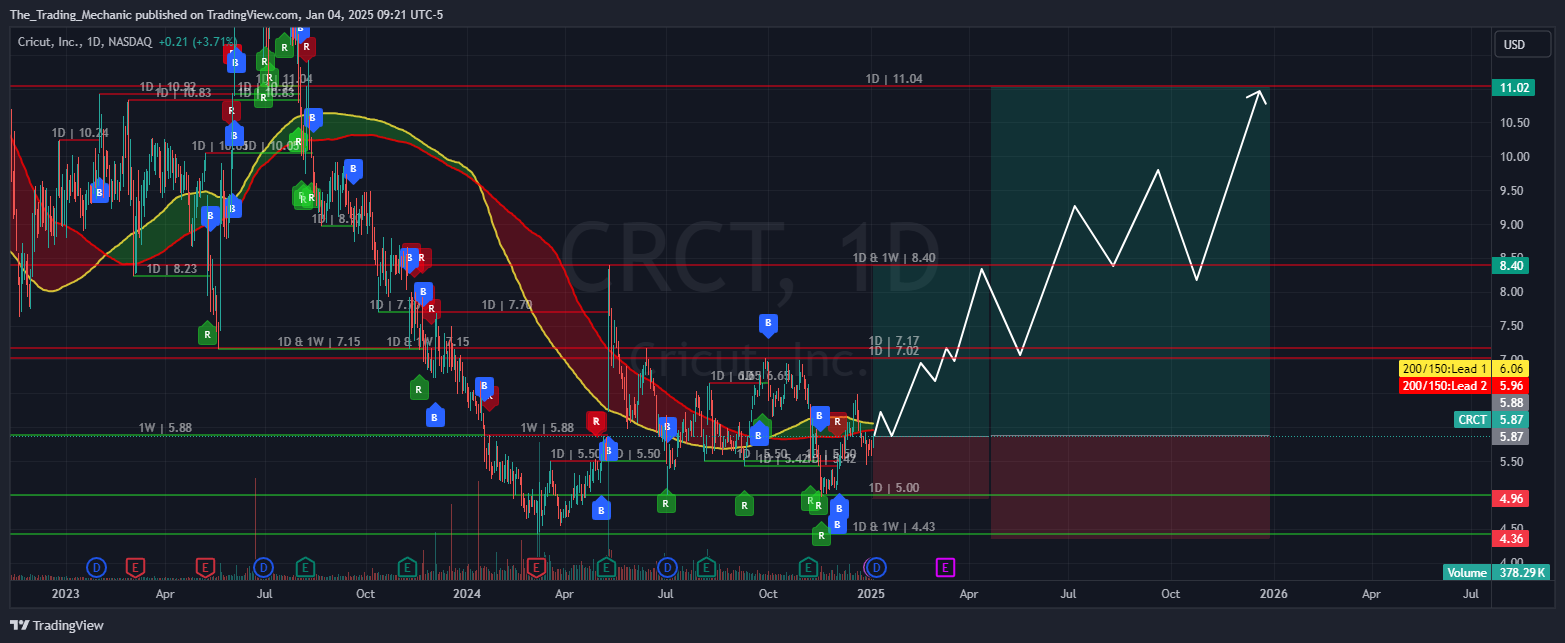Click the lowest green R signal near 1D & 1W | 4.43
1565x643 pixels.
(x=821, y=535)
